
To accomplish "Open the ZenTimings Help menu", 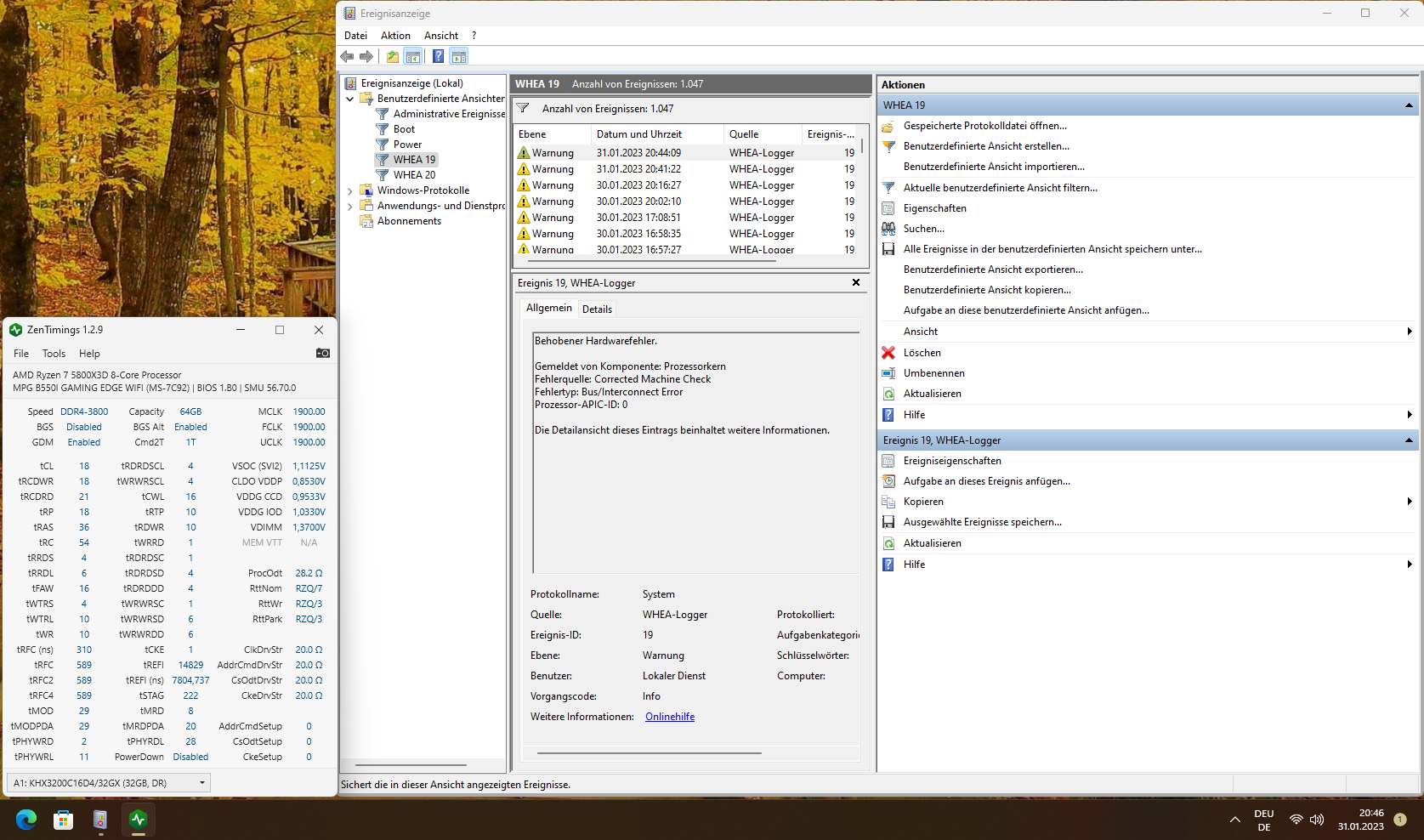I will pos(89,354).
